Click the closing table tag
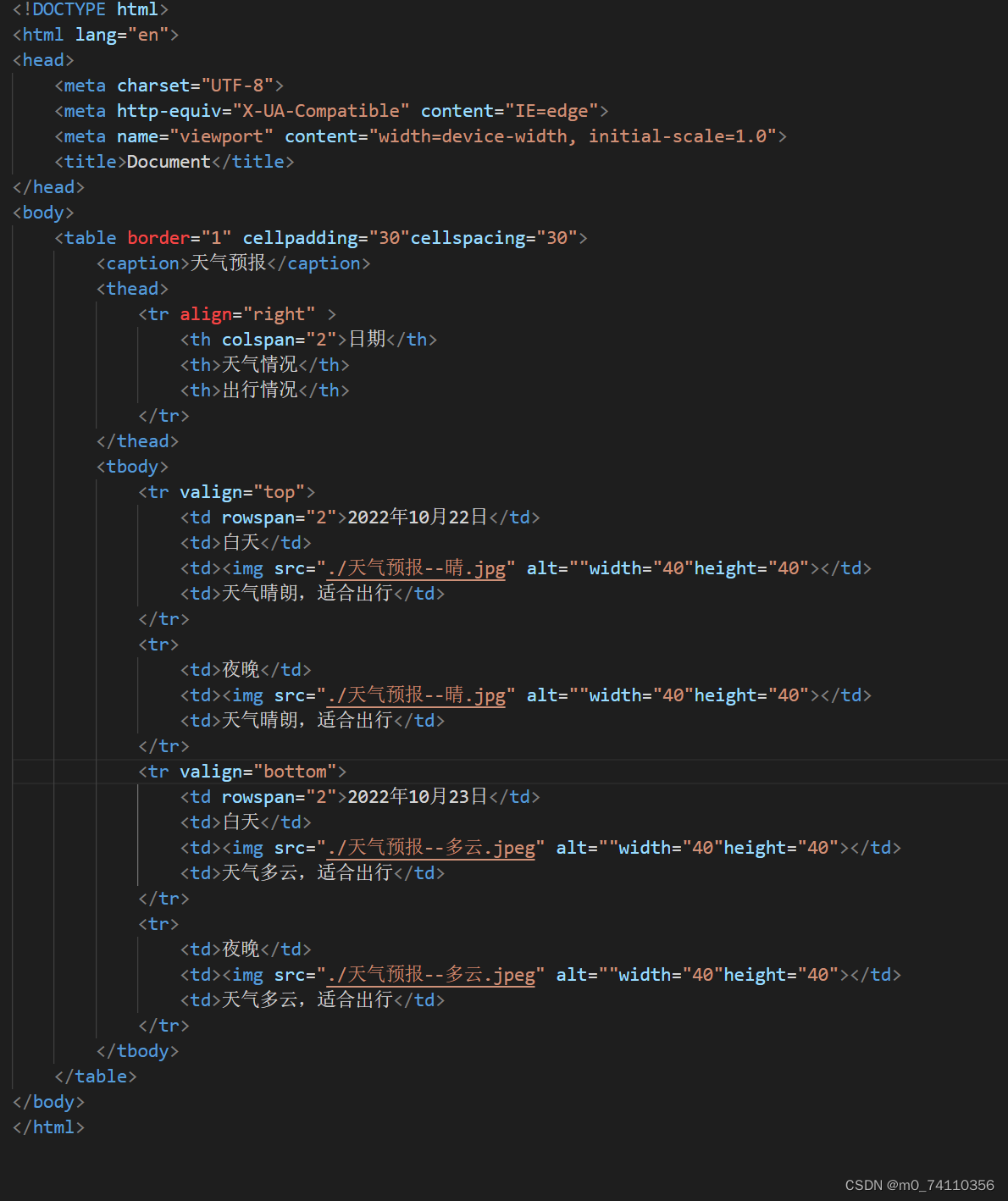 click(x=95, y=1076)
